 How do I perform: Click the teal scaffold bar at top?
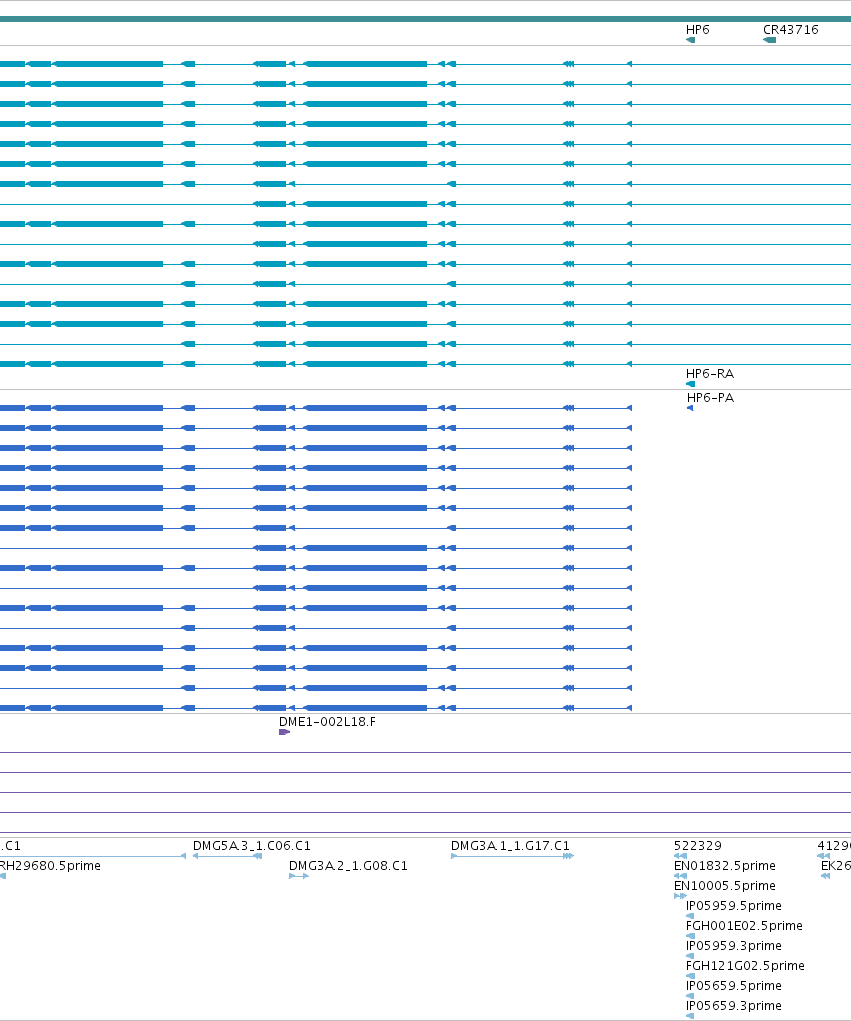[x=425, y=19]
